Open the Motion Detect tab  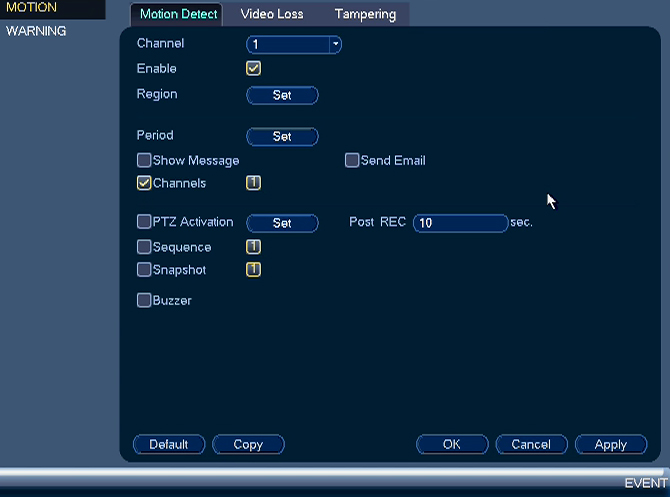pos(177,14)
